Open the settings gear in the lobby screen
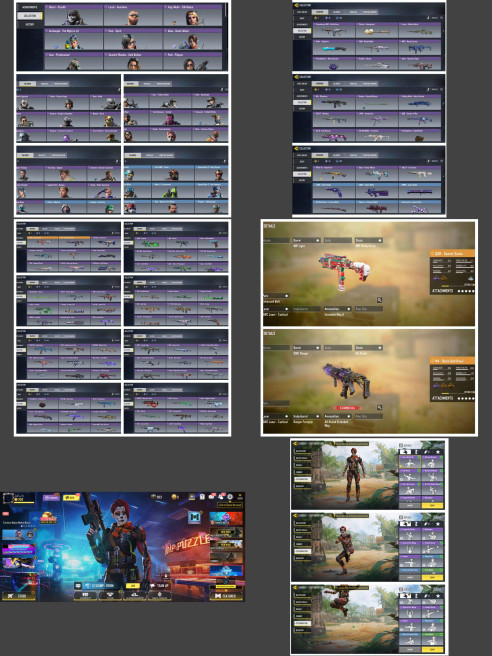The height and width of the screenshot is (656, 492). [230, 497]
